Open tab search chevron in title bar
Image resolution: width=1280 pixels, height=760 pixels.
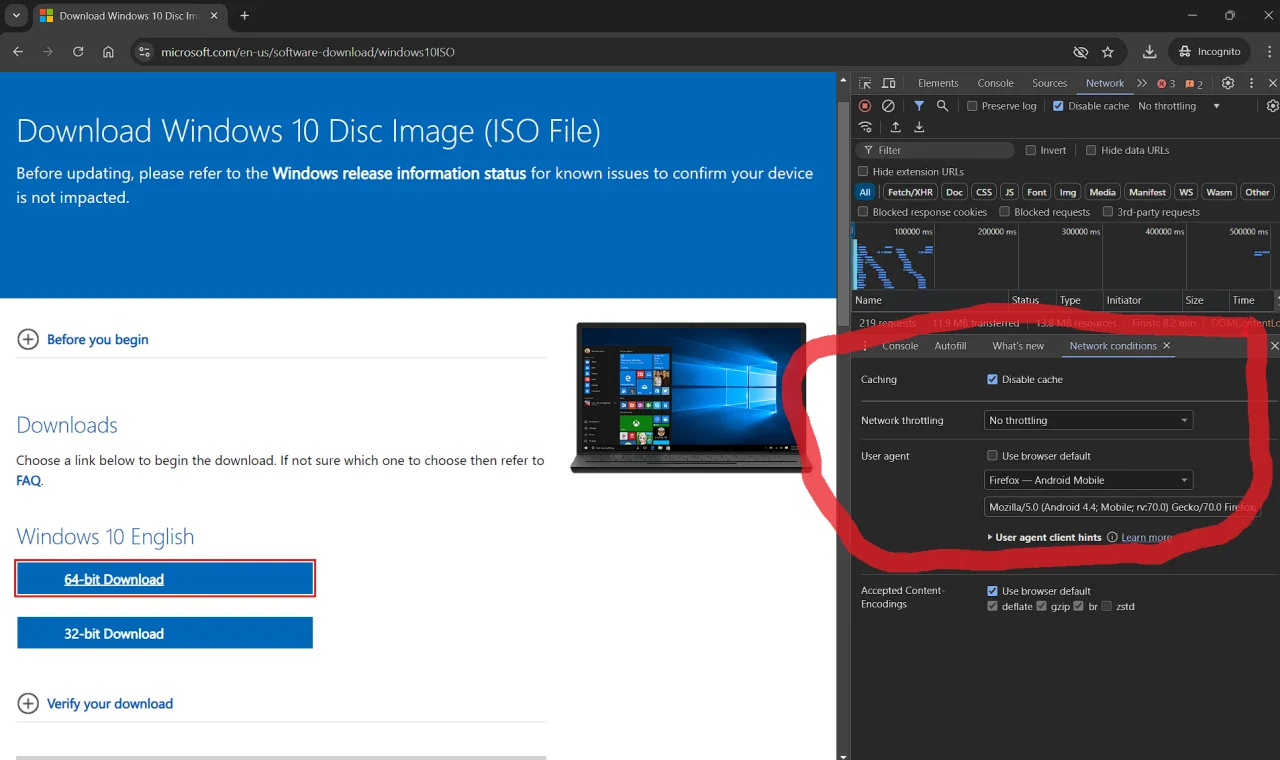(x=16, y=16)
